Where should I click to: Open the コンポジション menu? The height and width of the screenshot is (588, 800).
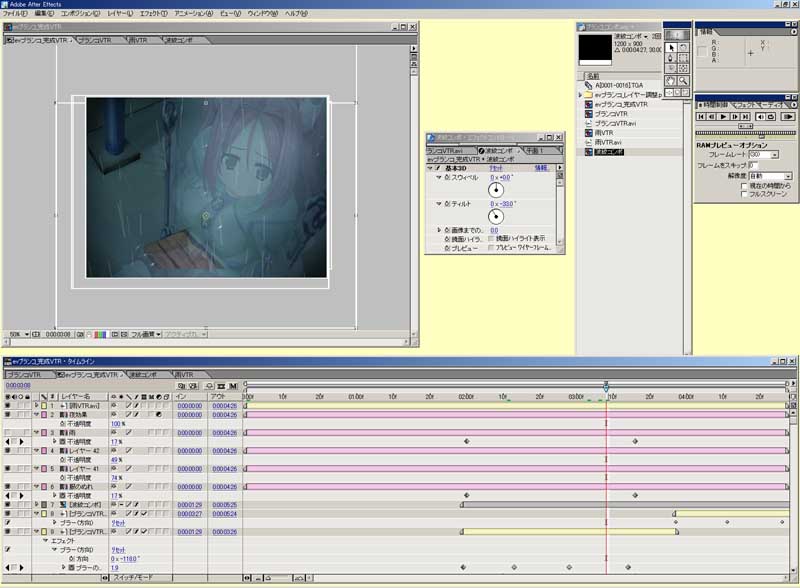80,14
